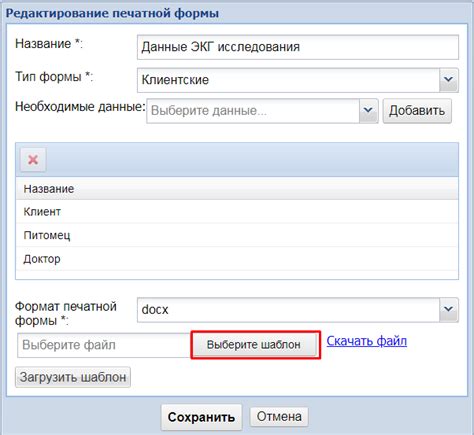474x435 pixels.
Task: Save the form with Сохранить
Action: 201,417
